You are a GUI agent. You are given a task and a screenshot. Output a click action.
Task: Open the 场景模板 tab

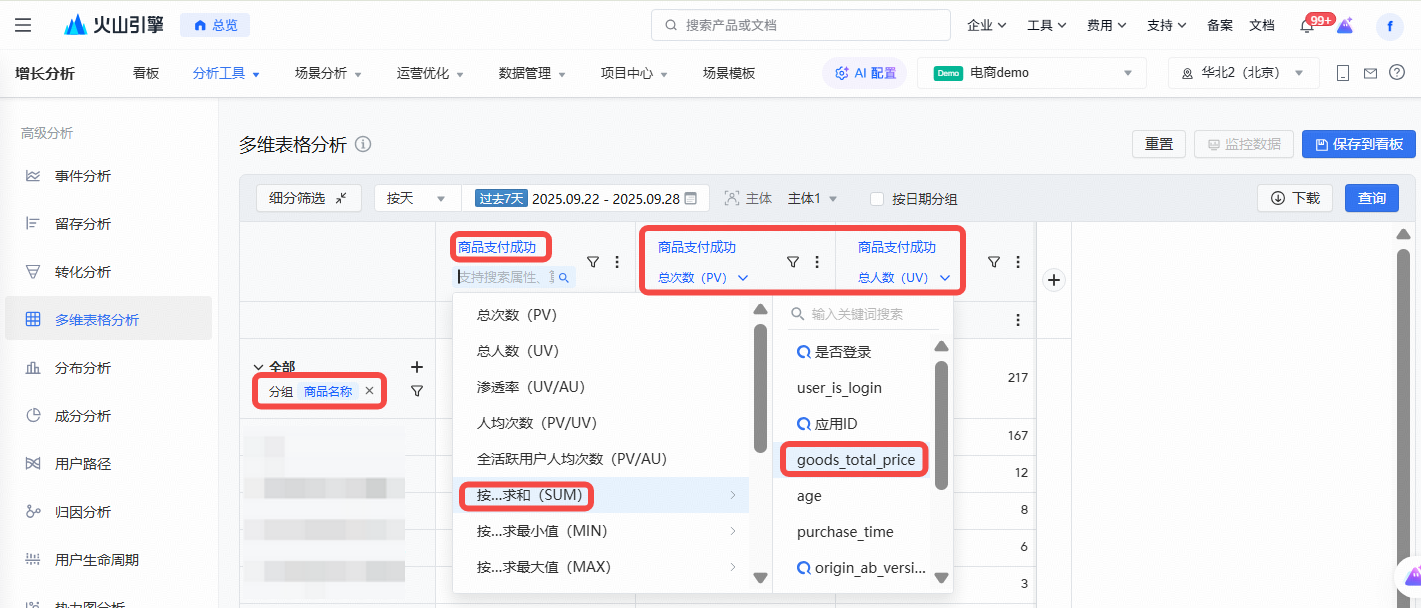[x=729, y=73]
